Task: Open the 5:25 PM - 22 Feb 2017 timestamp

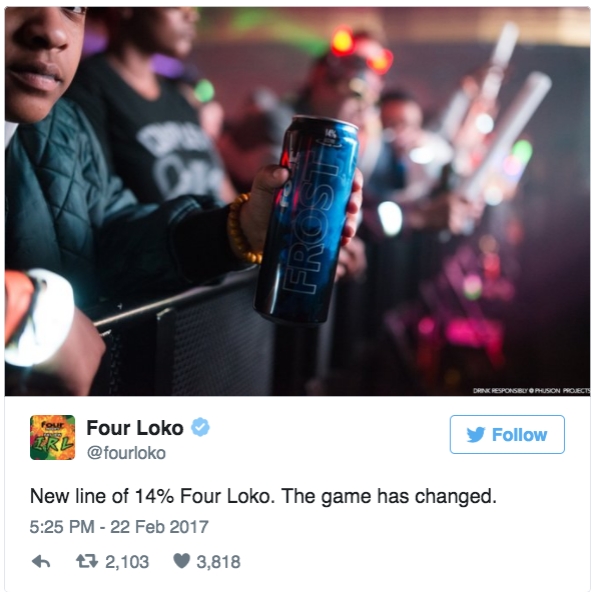Action: click(119, 527)
